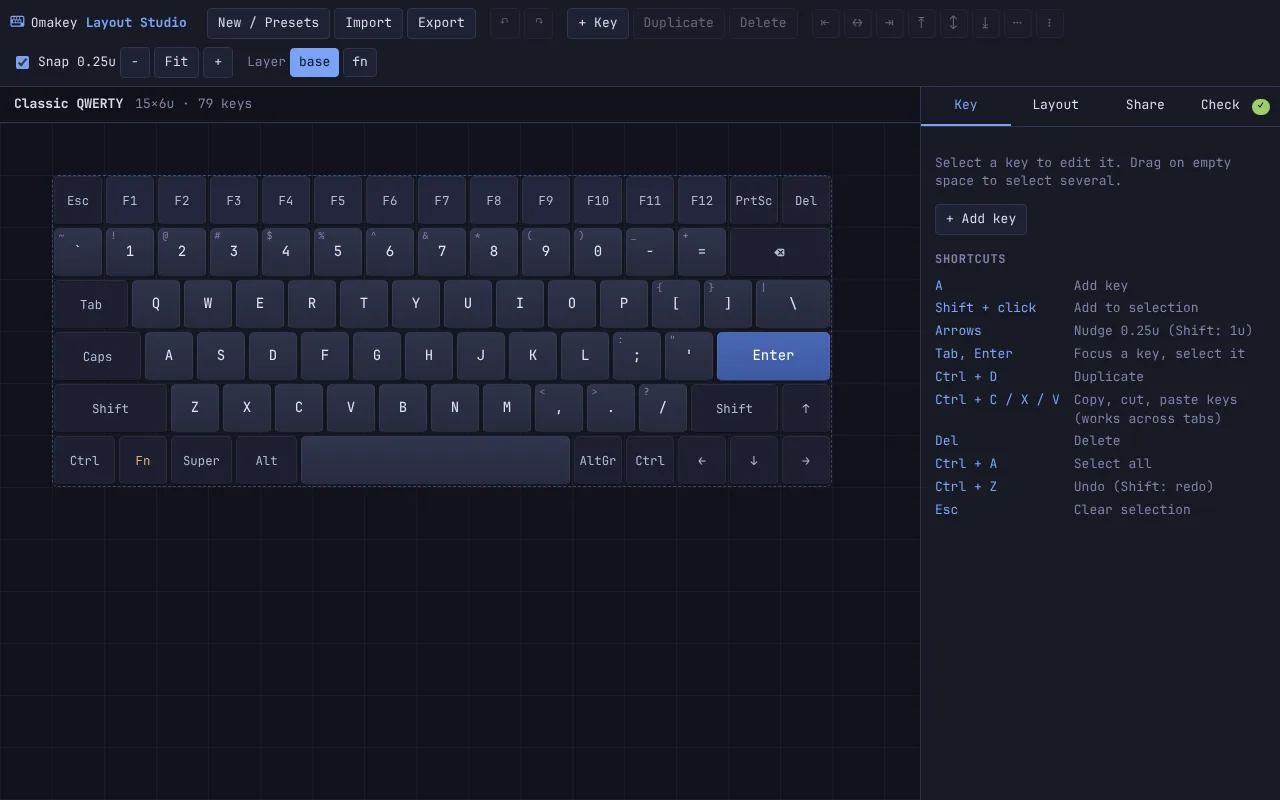
Task: Open the Export options
Action: 441,23
